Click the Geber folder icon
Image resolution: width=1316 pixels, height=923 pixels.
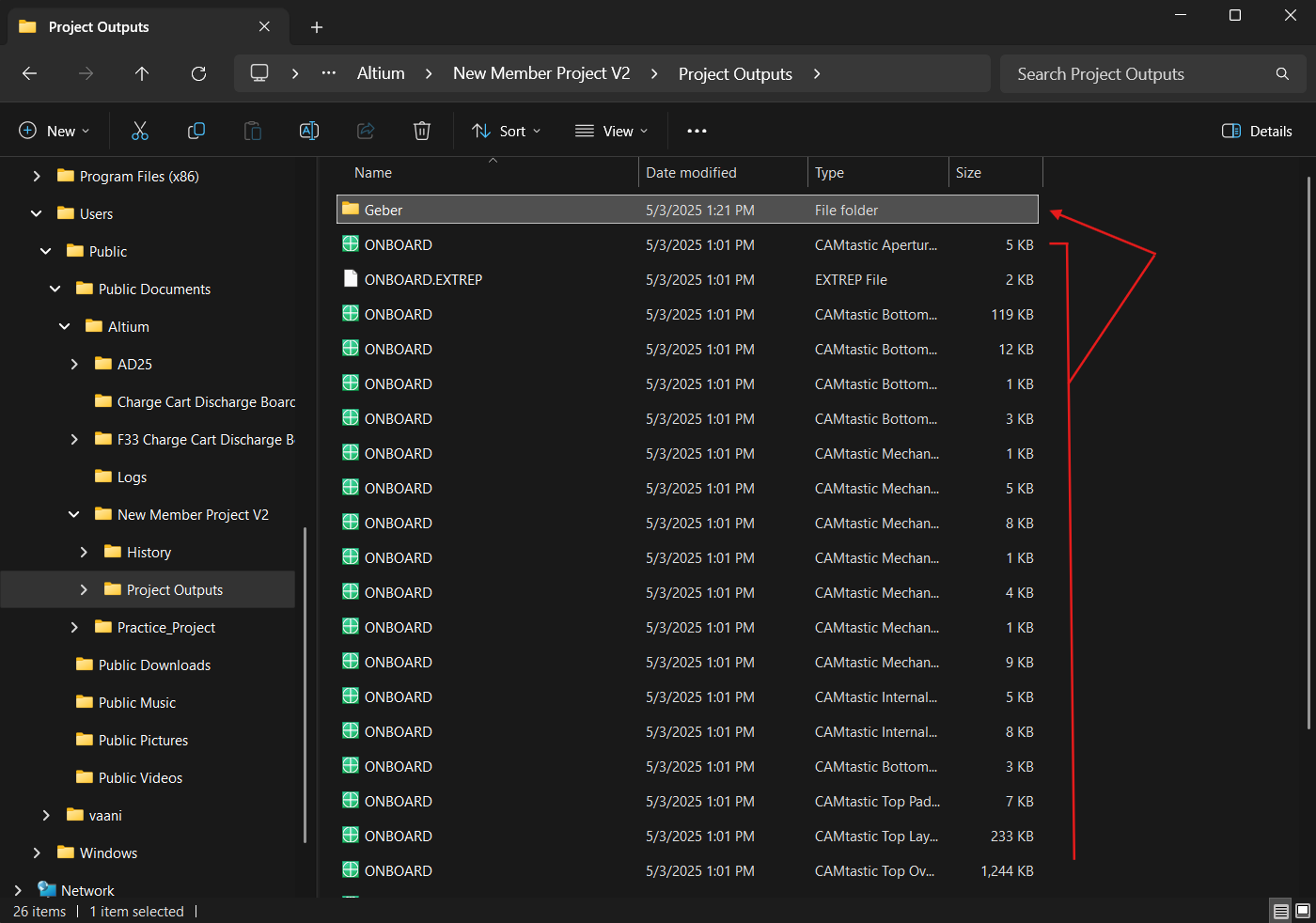pos(351,209)
